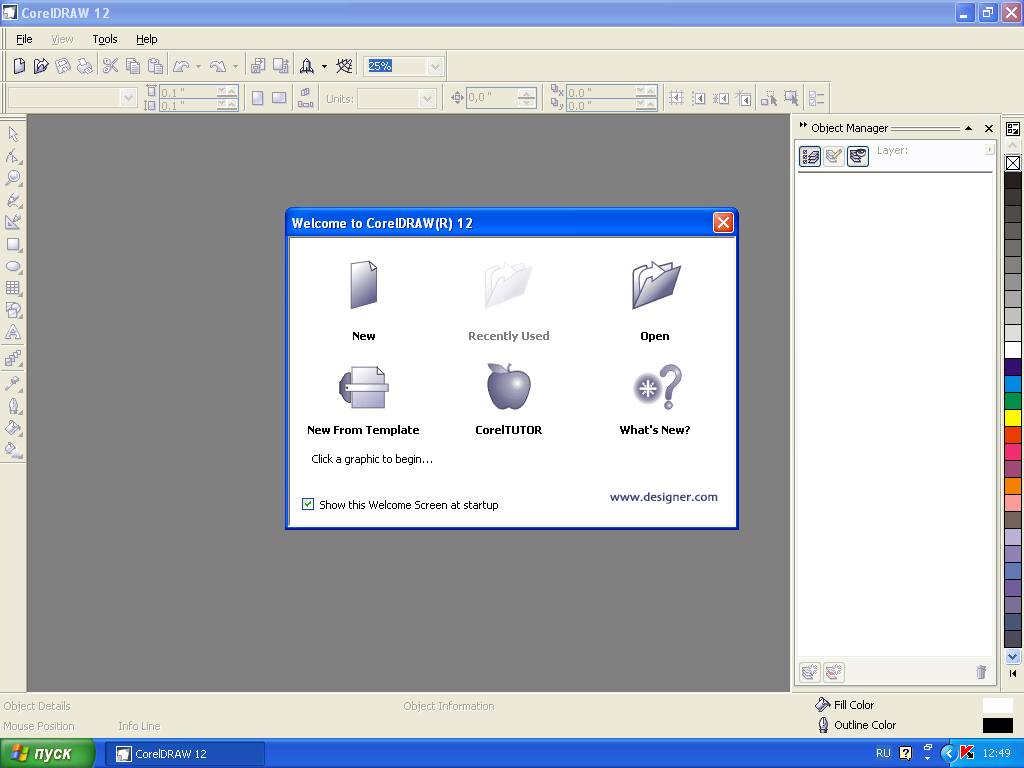This screenshot has width=1024, height=768.
Task: Pick the green palette color swatch
Action: [x=1012, y=400]
